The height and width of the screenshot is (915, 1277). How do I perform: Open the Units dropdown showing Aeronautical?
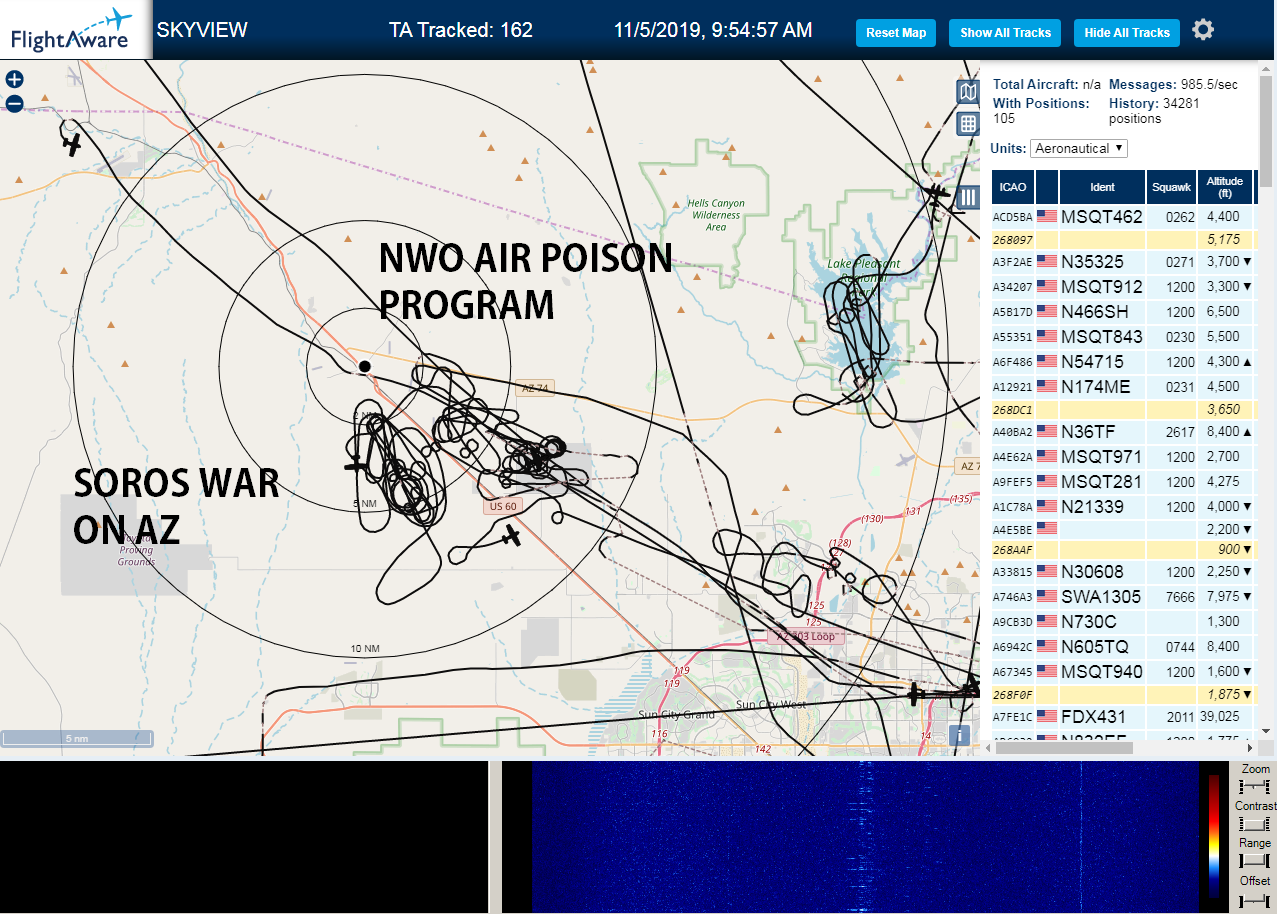[x=1079, y=148]
